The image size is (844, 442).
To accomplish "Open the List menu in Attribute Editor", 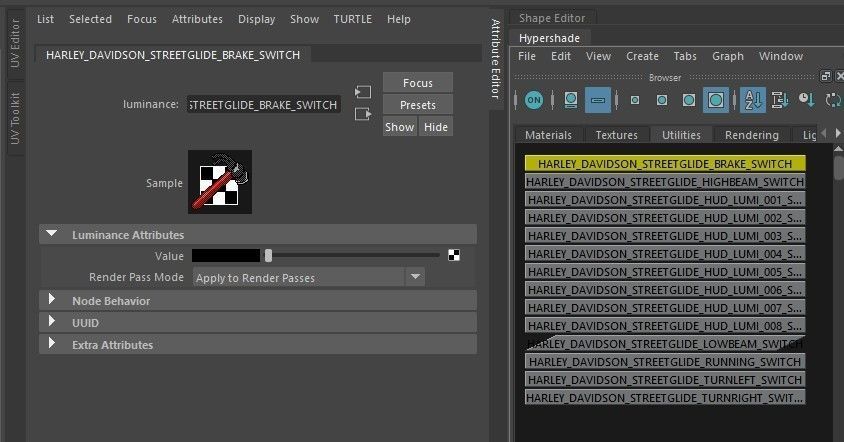I will point(45,19).
